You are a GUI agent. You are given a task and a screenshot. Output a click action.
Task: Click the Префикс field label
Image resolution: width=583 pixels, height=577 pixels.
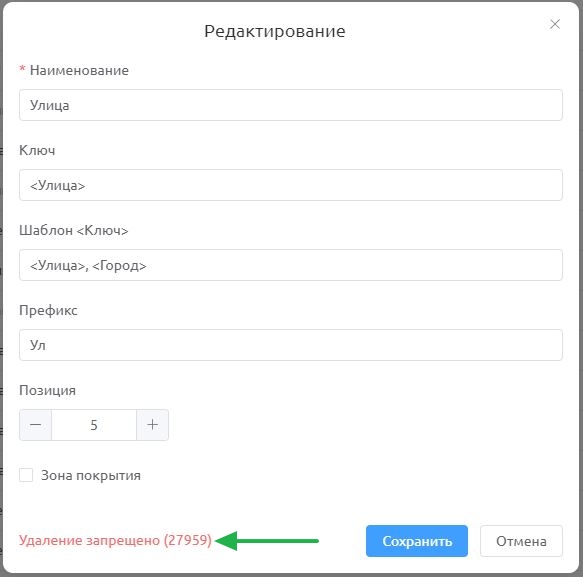48,310
